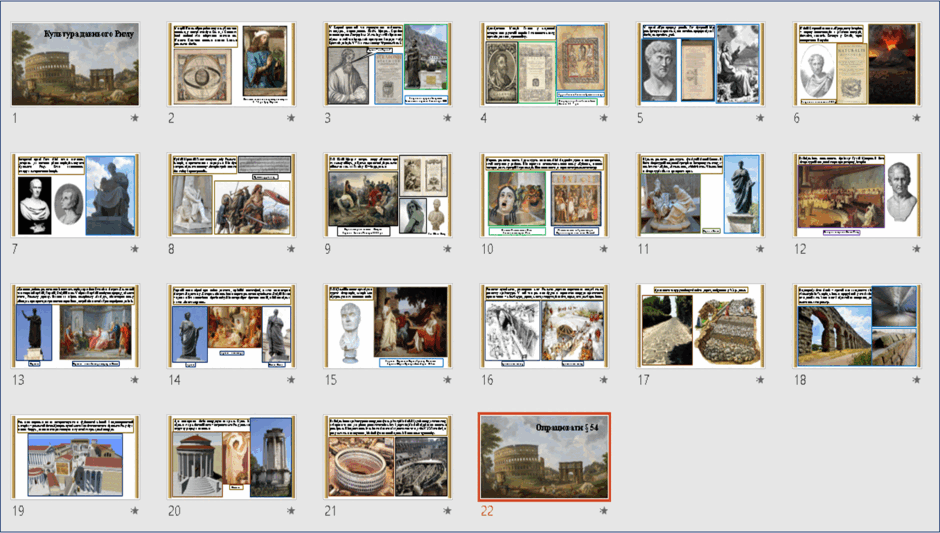Image resolution: width=940 pixels, height=533 pixels.
Task: Select slide 11 thumbnail
Action: [x=701, y=195]
